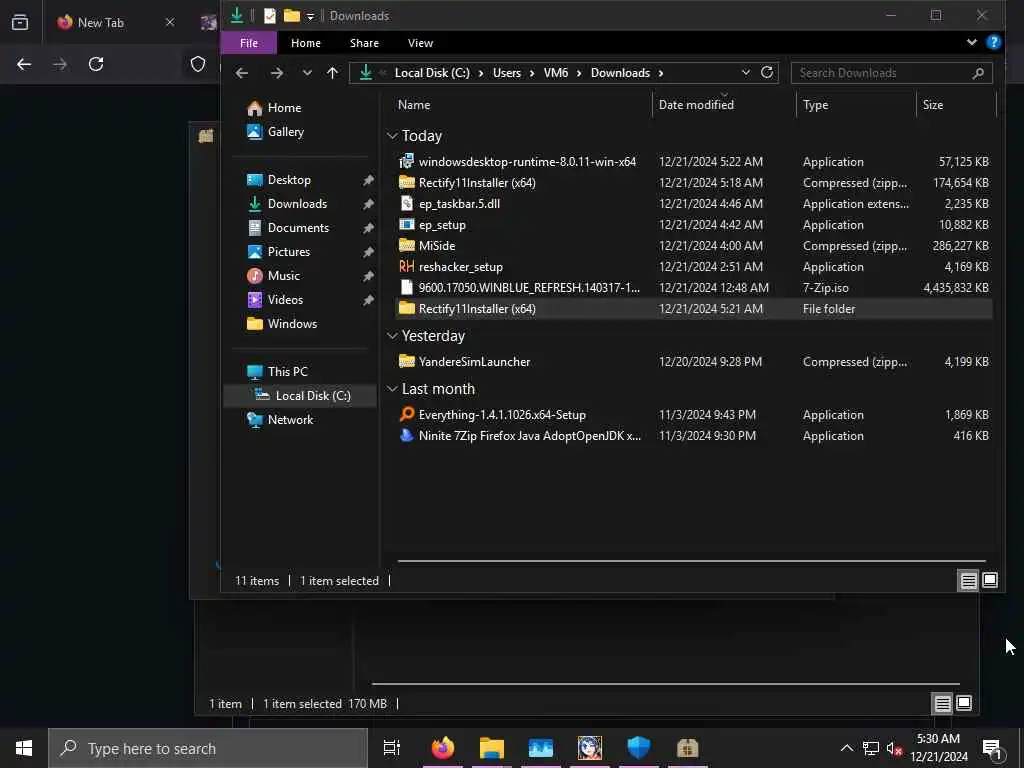This screenshot has width=1024, height=768.
Task: Select the MiSide zipped archive
Action: (427, 246)
